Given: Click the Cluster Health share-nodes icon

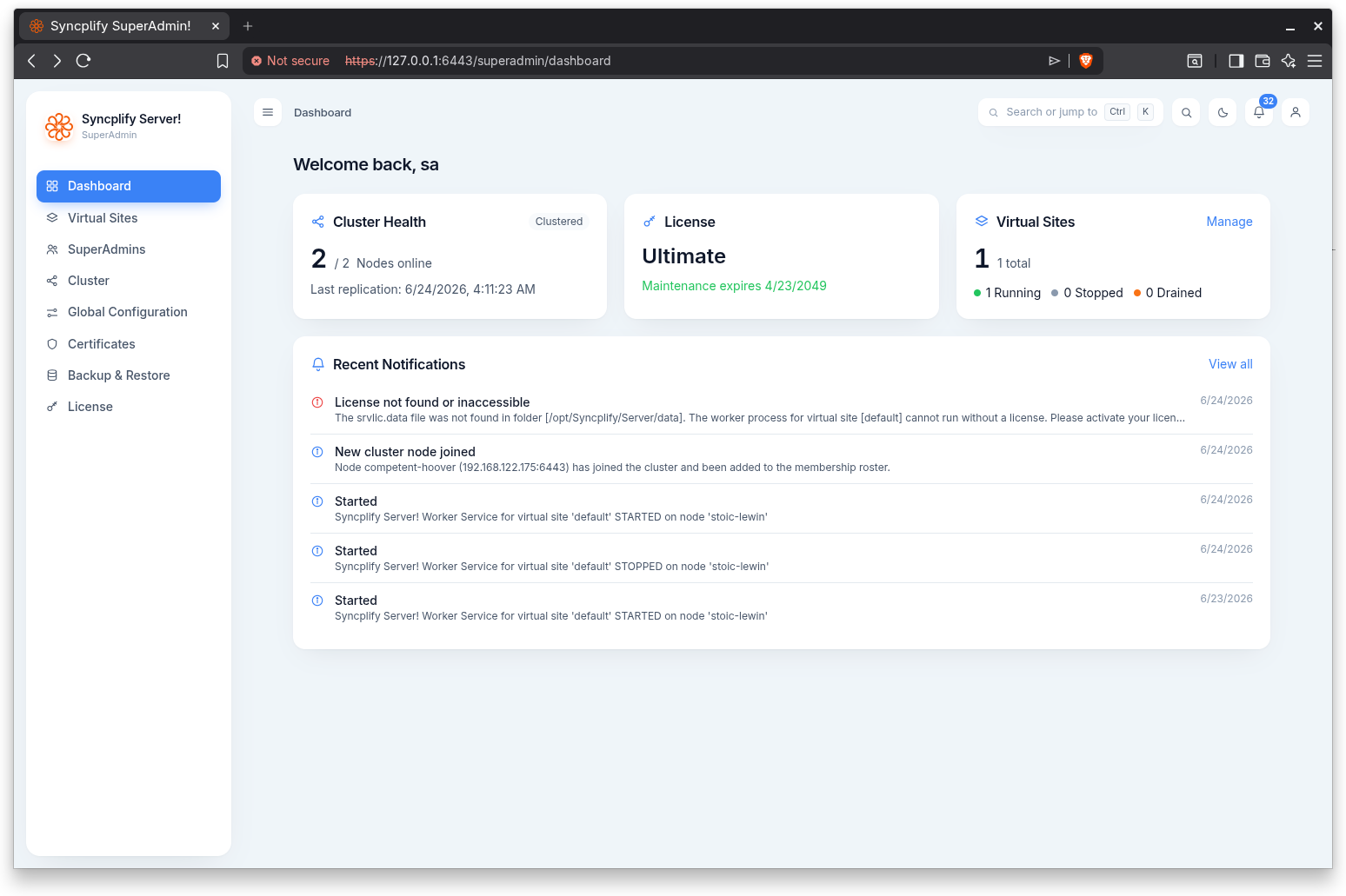Looking at the screenshot, I should pyautogui.click(x=318, y=222).
